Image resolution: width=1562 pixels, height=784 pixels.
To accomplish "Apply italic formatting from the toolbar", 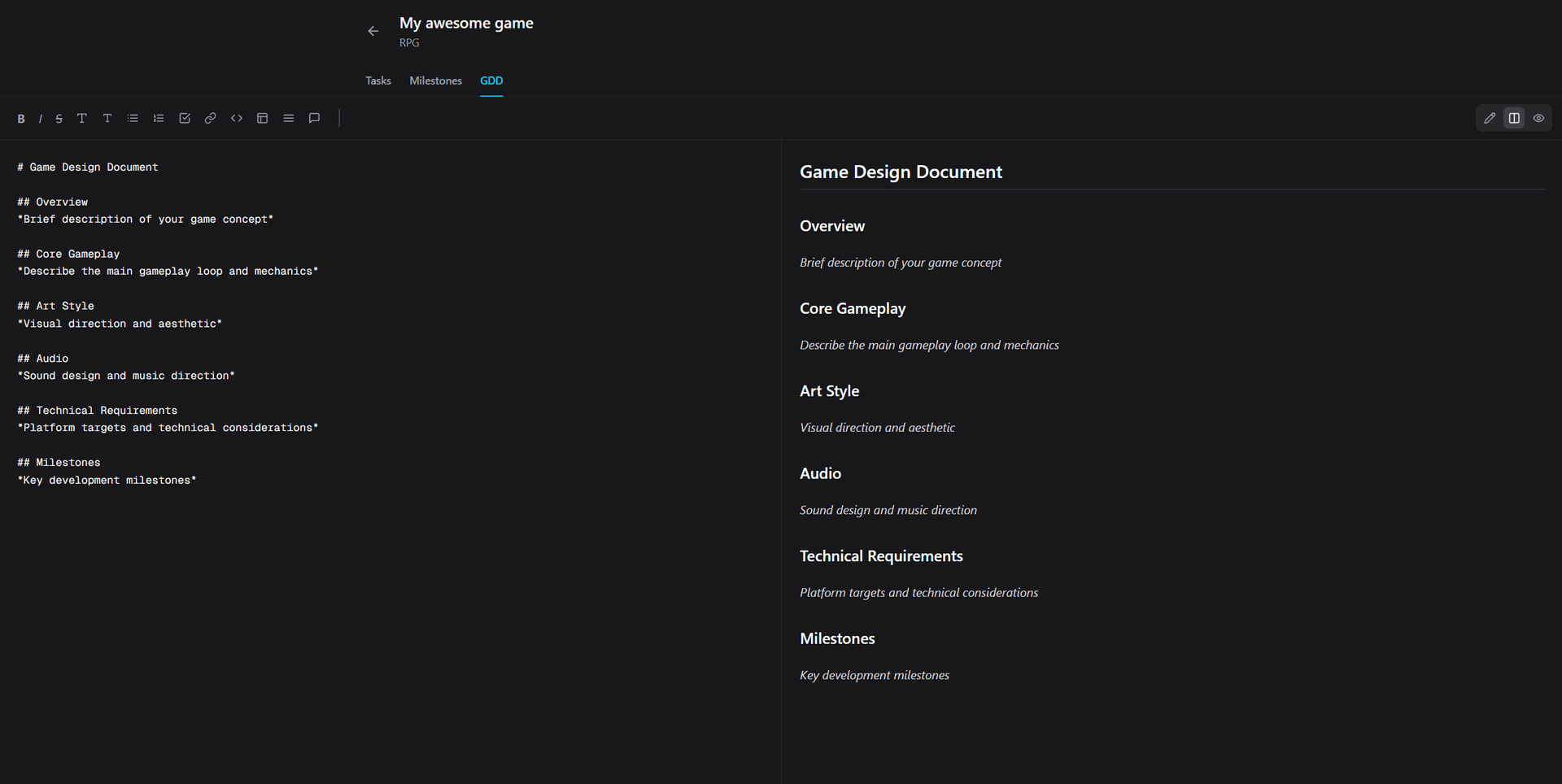I will [x=40, y=119].
